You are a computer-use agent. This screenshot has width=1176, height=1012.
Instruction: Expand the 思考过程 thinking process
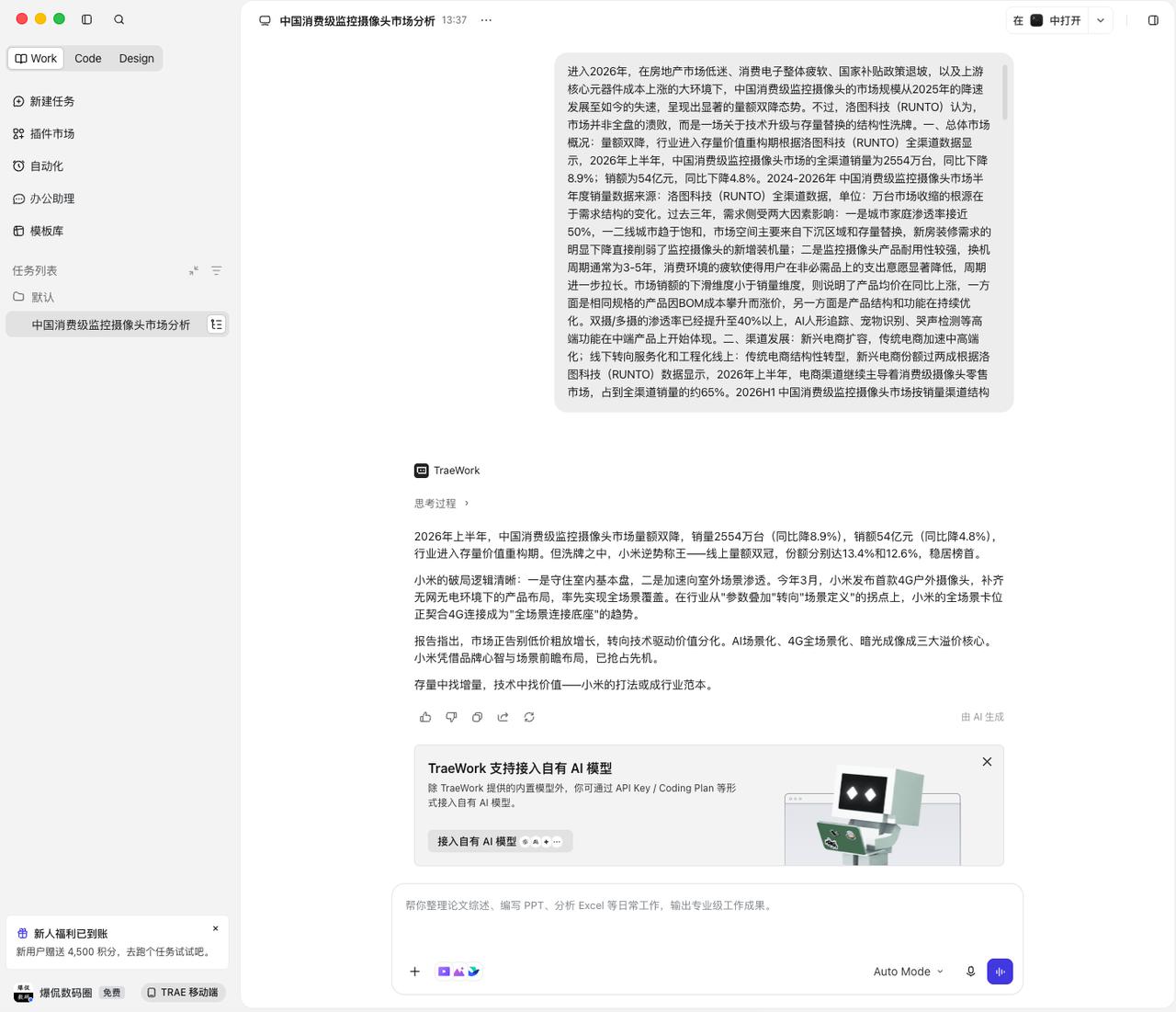(x=442, y=504)
